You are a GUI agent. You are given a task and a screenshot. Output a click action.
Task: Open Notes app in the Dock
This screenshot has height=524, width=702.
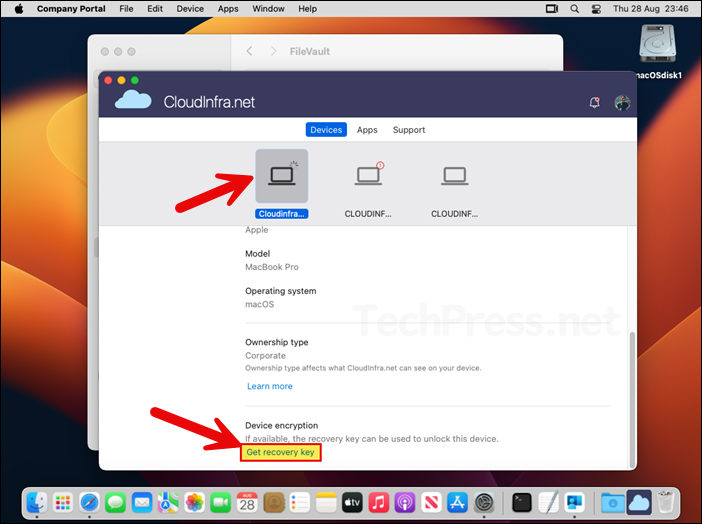[x=326, y=503]
